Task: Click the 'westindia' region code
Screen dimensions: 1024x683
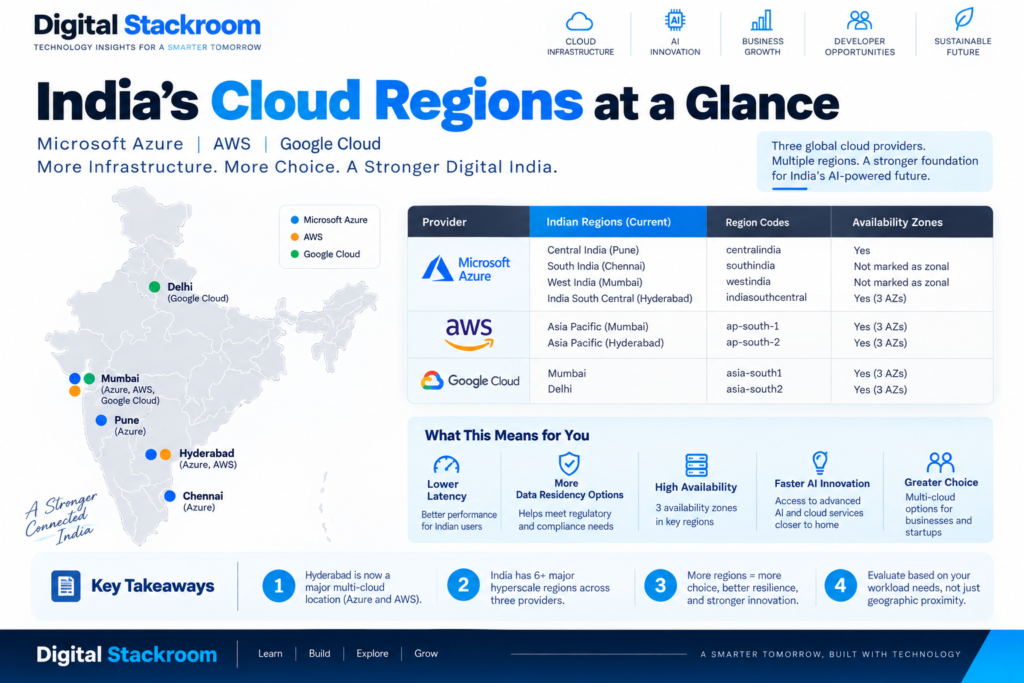Action: (x=748, y=281)
